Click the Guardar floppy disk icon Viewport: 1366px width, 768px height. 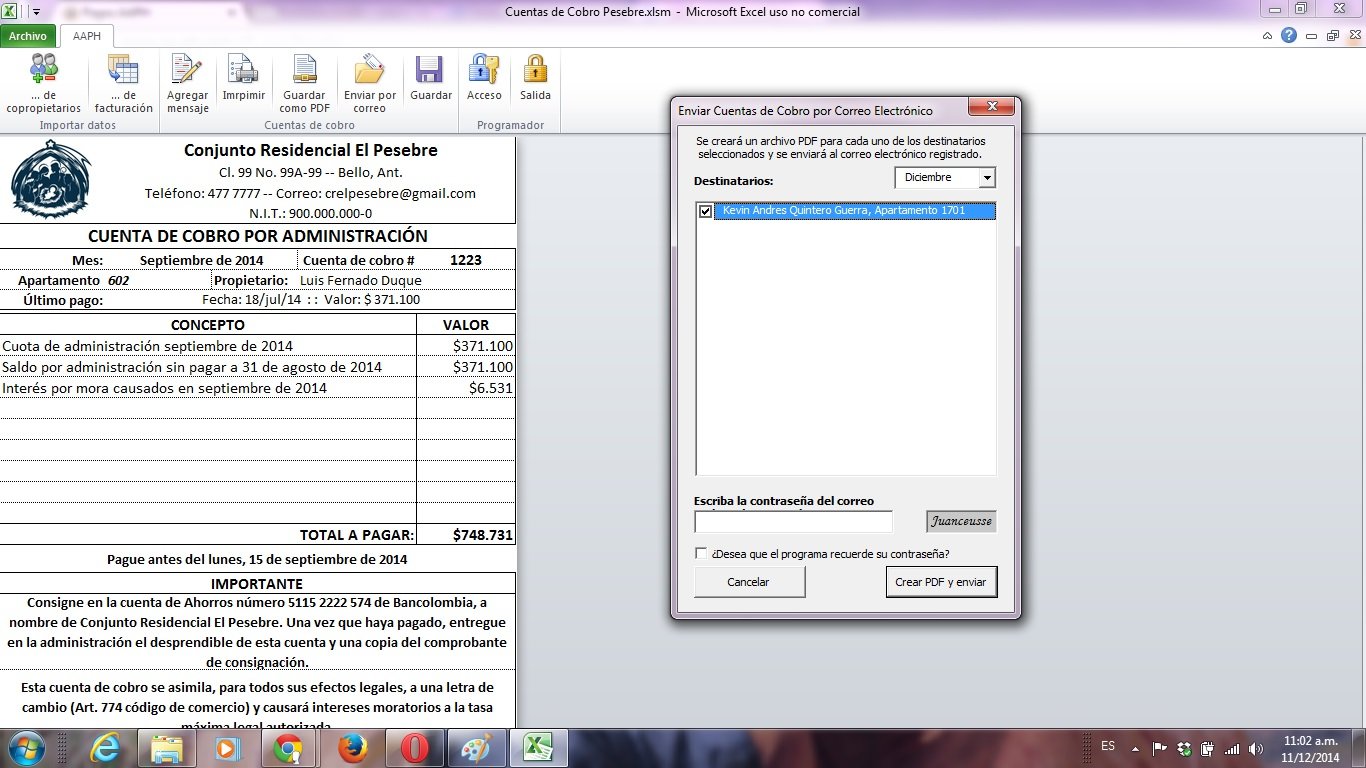click(430, 71)
